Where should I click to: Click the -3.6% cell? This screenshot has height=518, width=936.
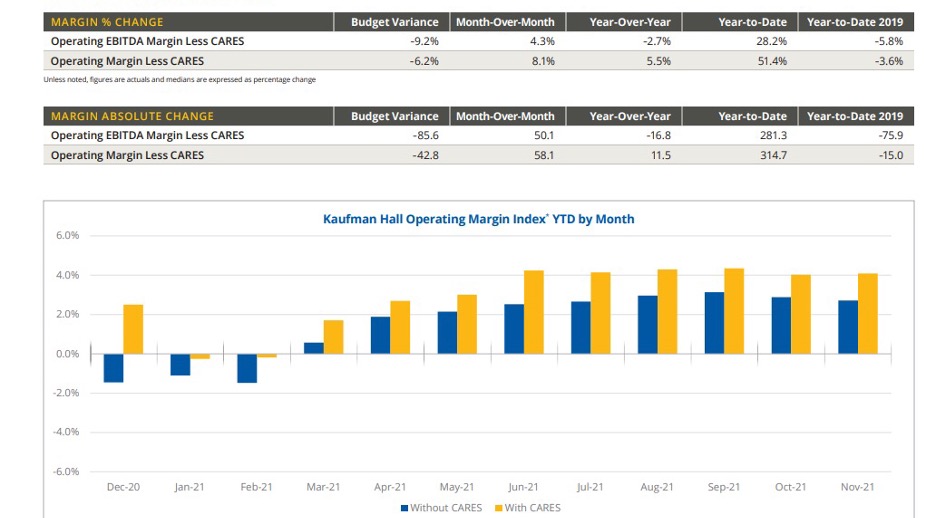(x=889, y=61)
